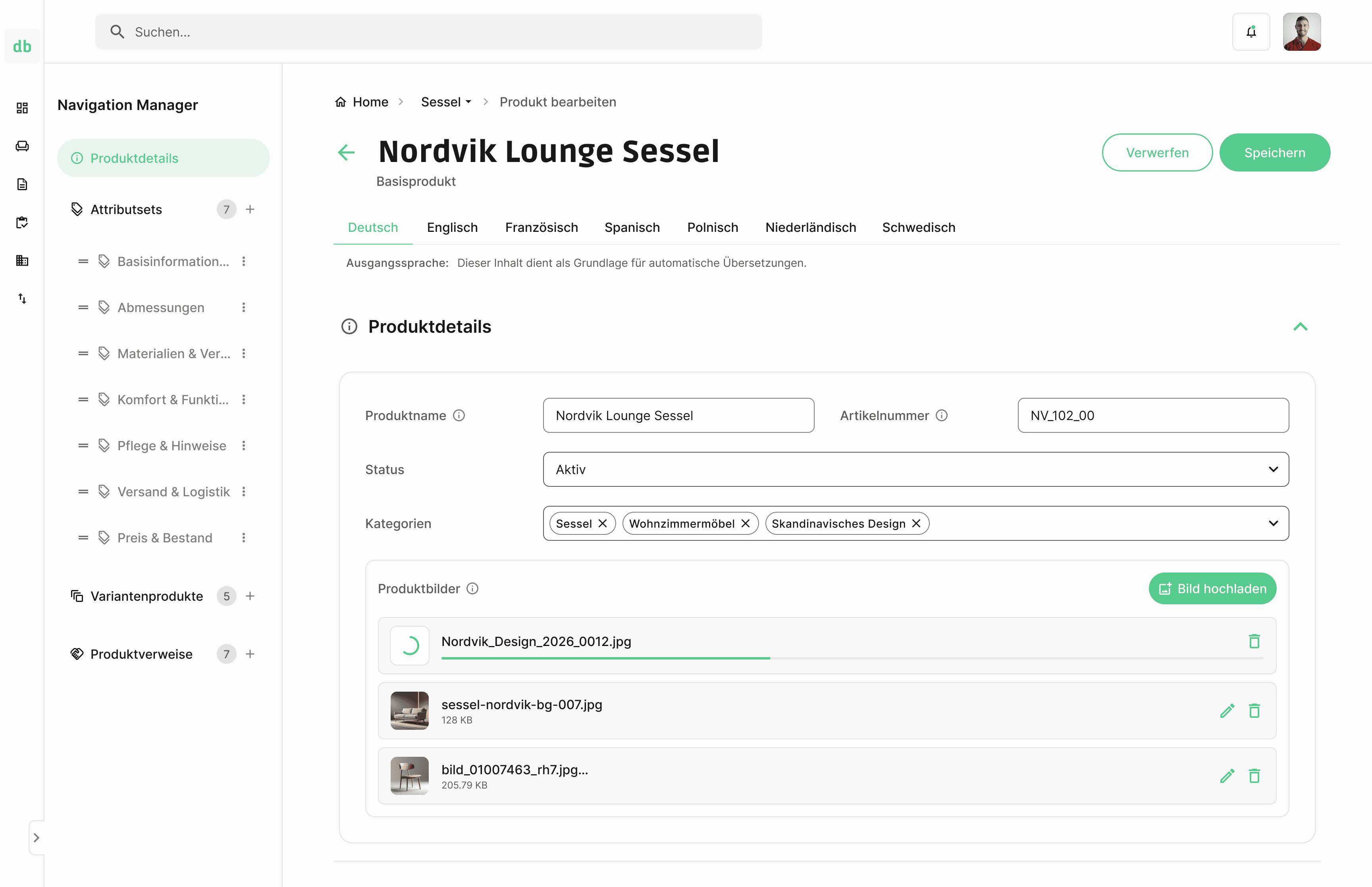This screenshot has width=1372, height=887.
Task: Open the Status dropdown showing Aktiv
Action: click(x=915, y=469)
